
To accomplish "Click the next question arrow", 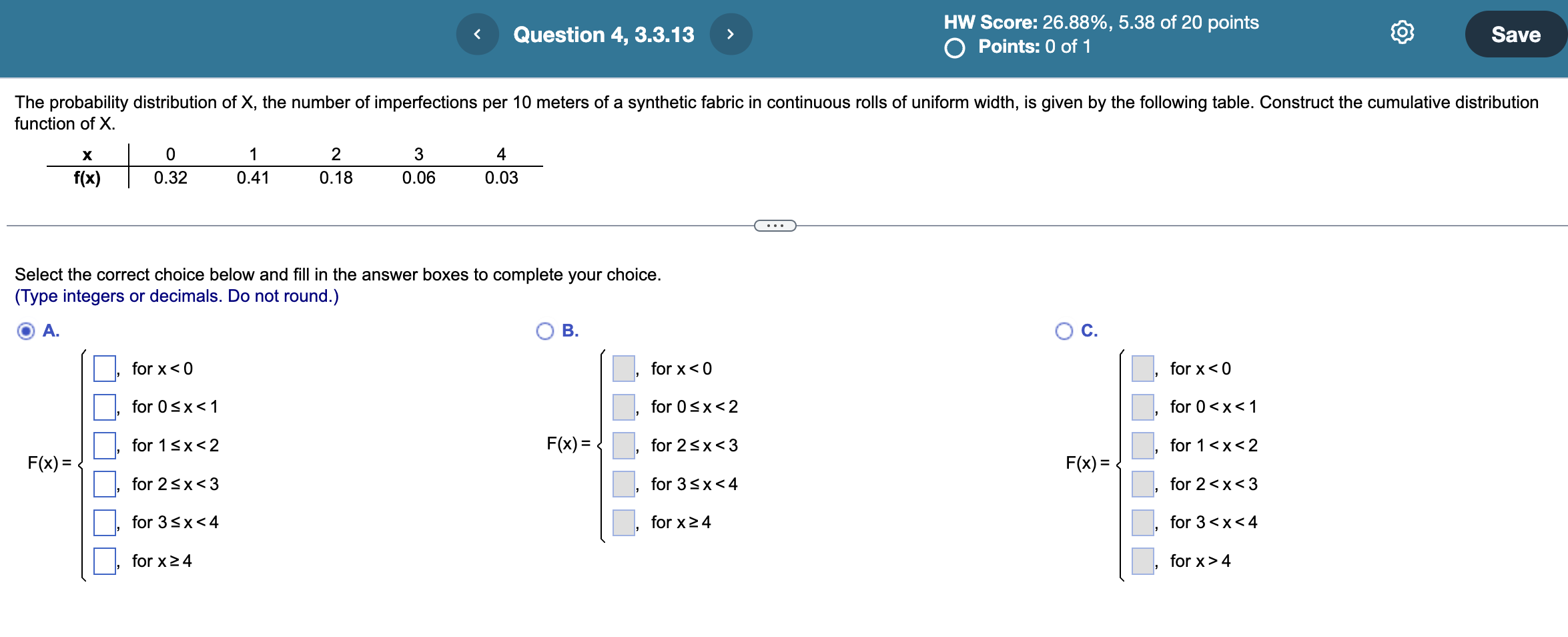I will 731,34.
